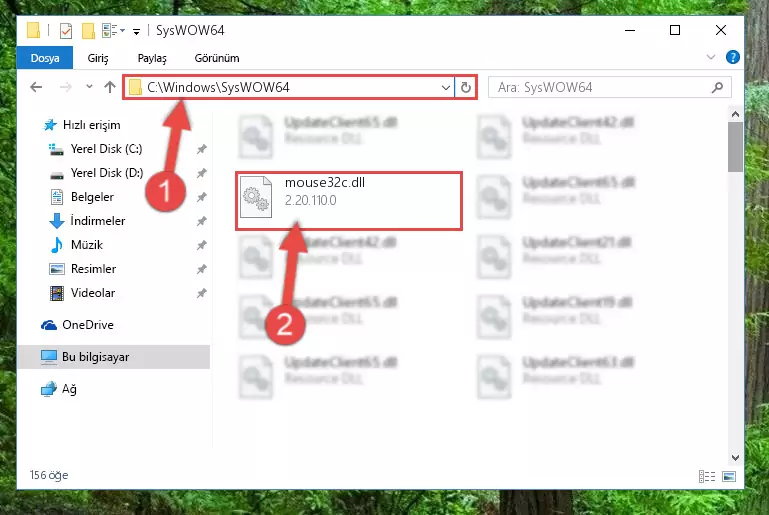Open Yerel Disk (D:) in the sidebar

tap(106, 173)
